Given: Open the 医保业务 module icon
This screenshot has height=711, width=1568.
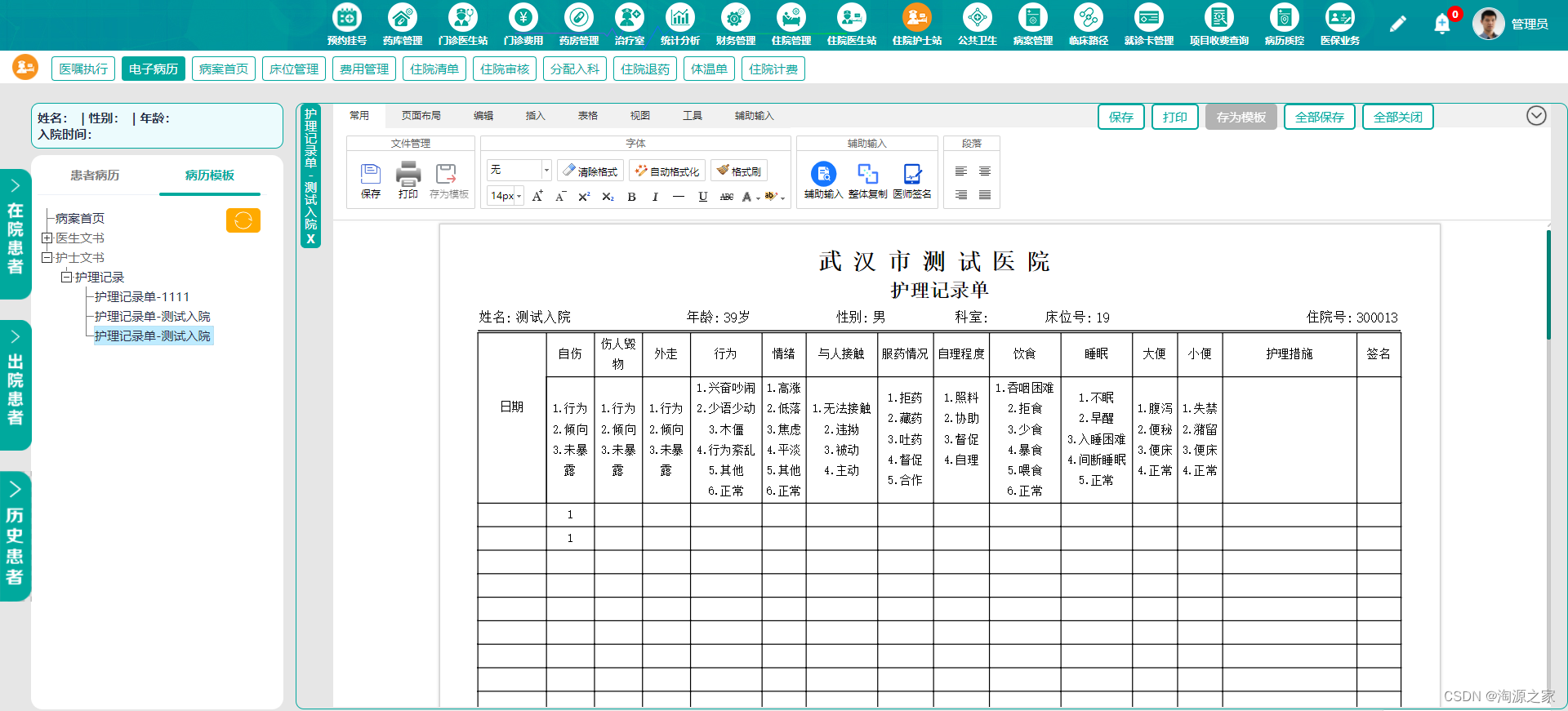Looking at the screenshot, I should click(x=1339, y=17).
